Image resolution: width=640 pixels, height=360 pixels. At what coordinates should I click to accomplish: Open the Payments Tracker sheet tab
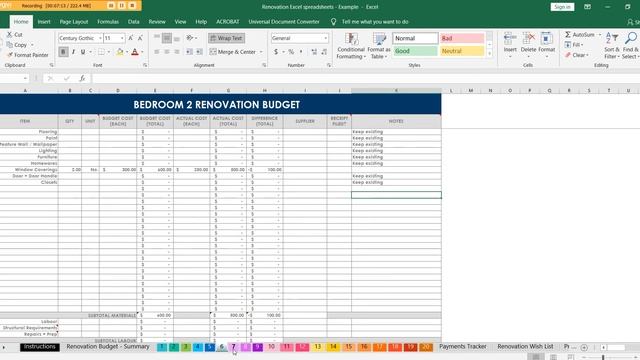pyautogui.click(x=463, y=347)
